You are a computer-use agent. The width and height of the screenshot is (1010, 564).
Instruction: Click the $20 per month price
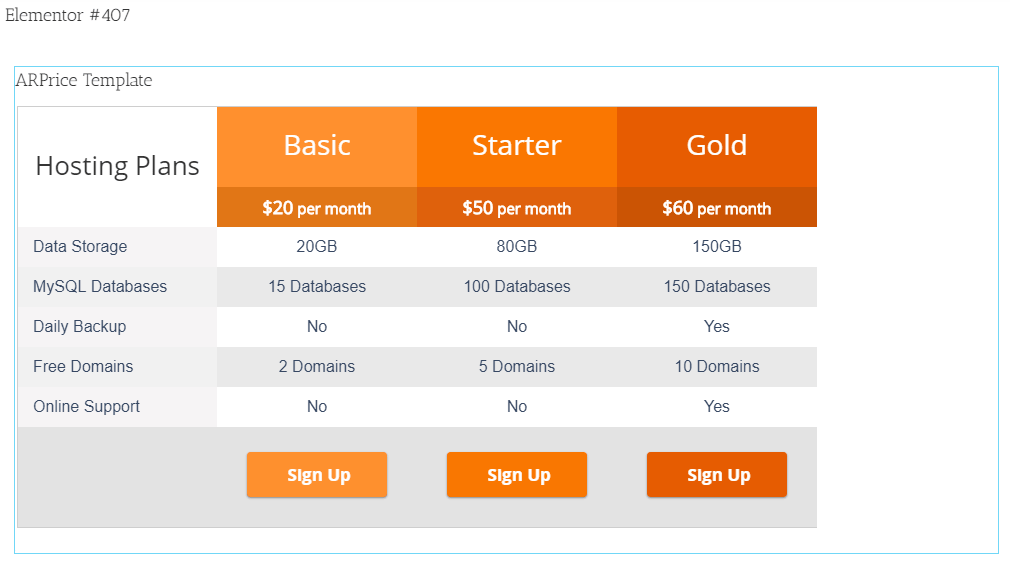click(x=317, y=208)
